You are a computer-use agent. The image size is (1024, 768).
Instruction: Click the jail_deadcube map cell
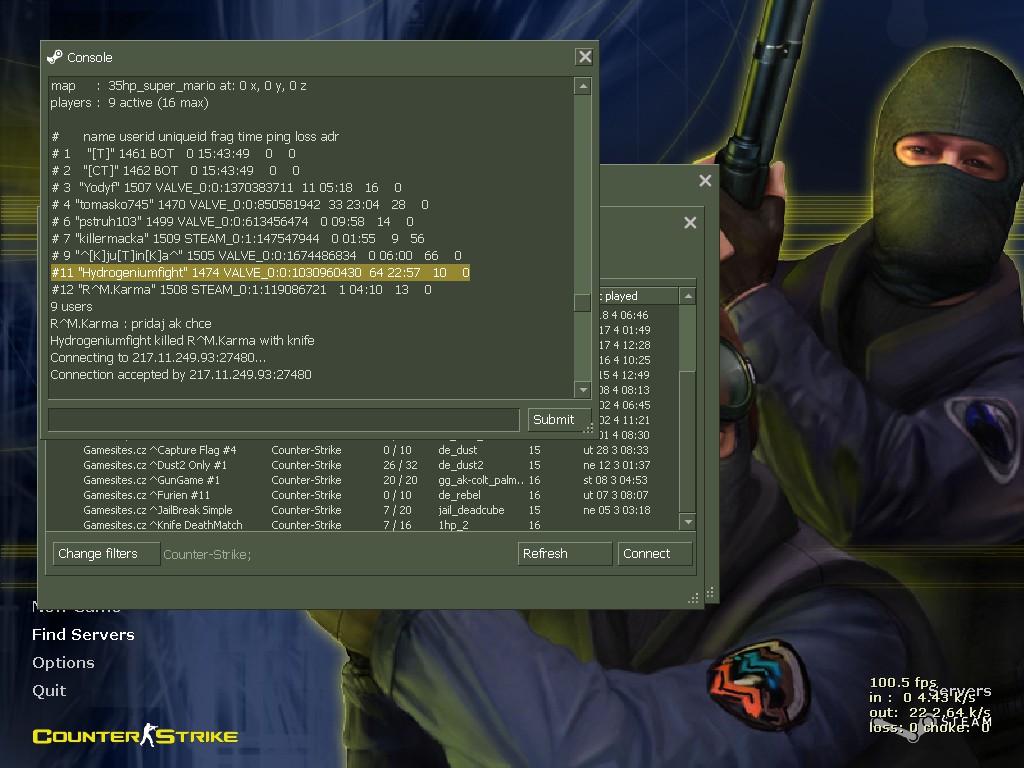click(x=471, y=510)
